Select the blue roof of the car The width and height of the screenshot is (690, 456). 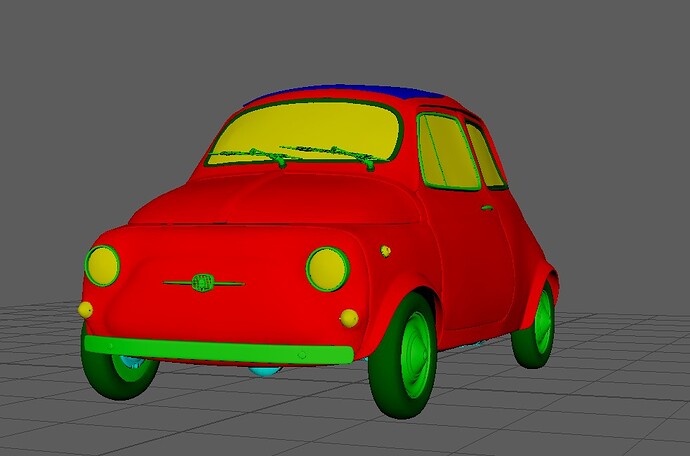[x=340, y=92]
